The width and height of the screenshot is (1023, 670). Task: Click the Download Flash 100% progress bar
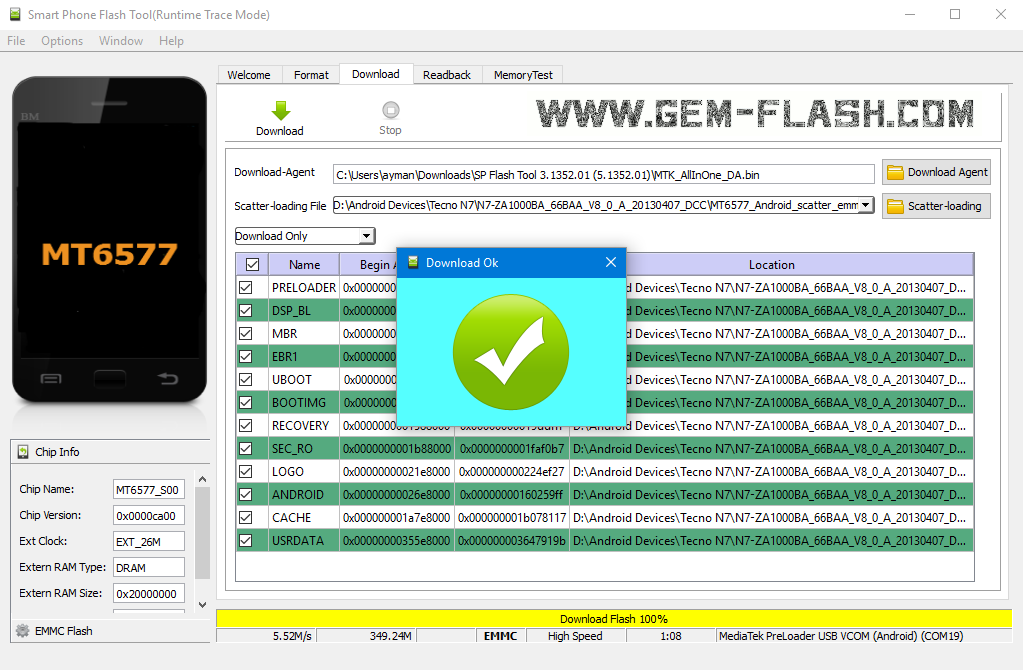point(614,618)
